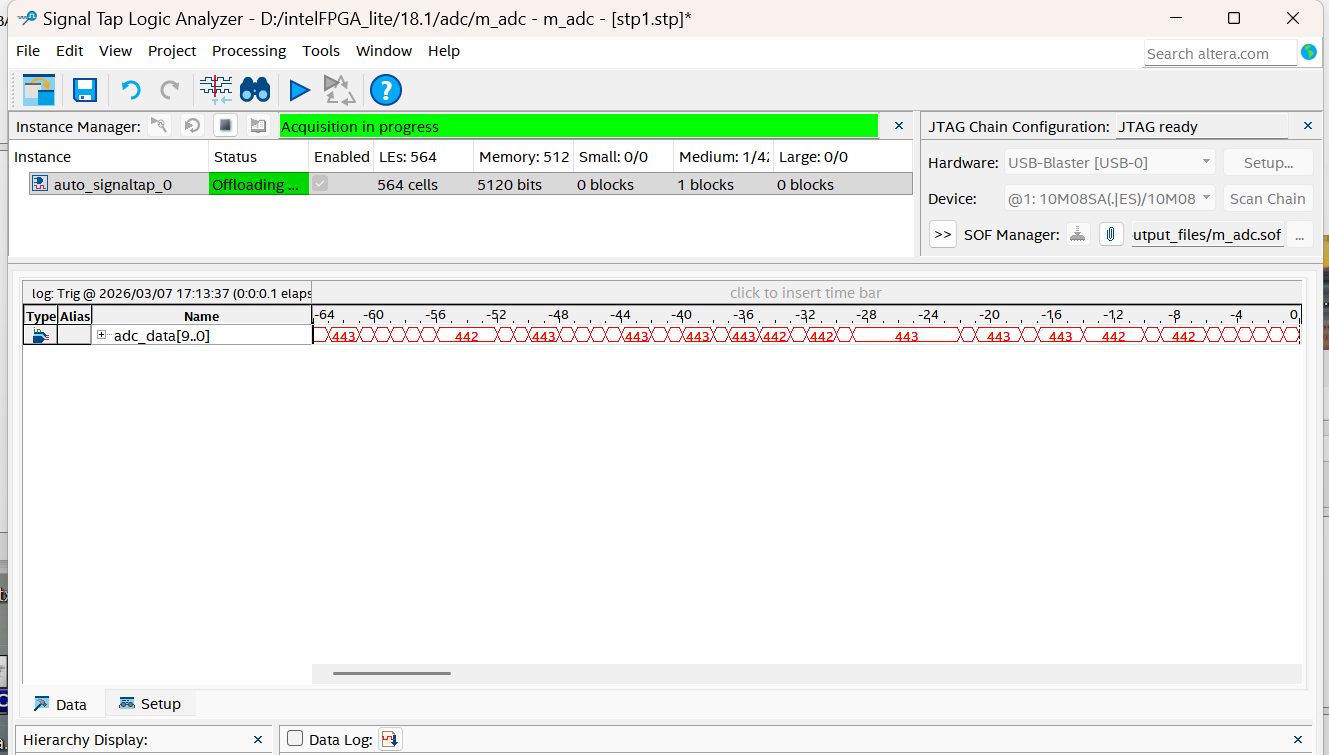1329x755 pixels.
Task: Switch to the Setup tab
Action: (150, 704)
